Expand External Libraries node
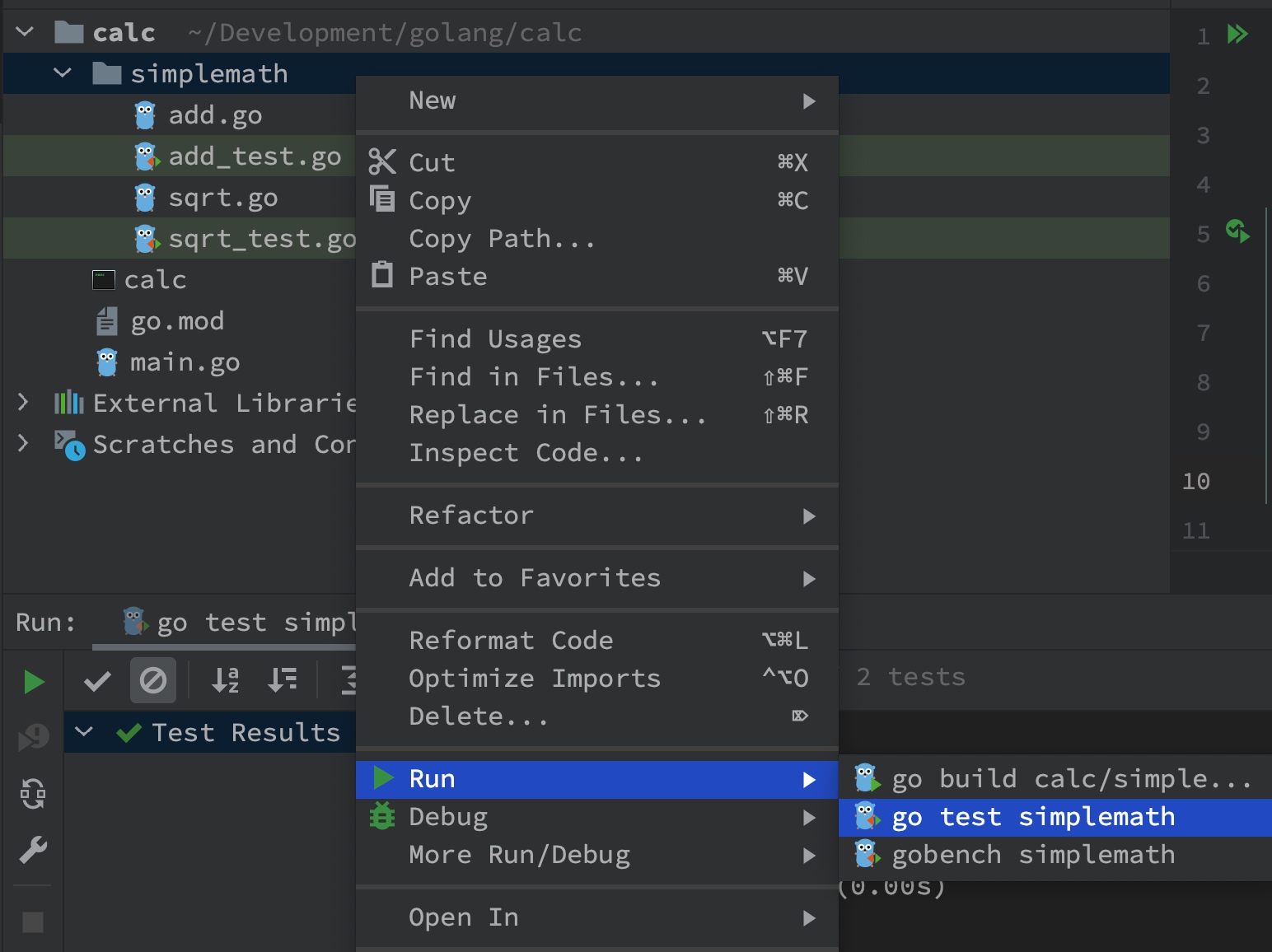The height and width of the screenshot is (952, 1272). (x=23, y=403)
